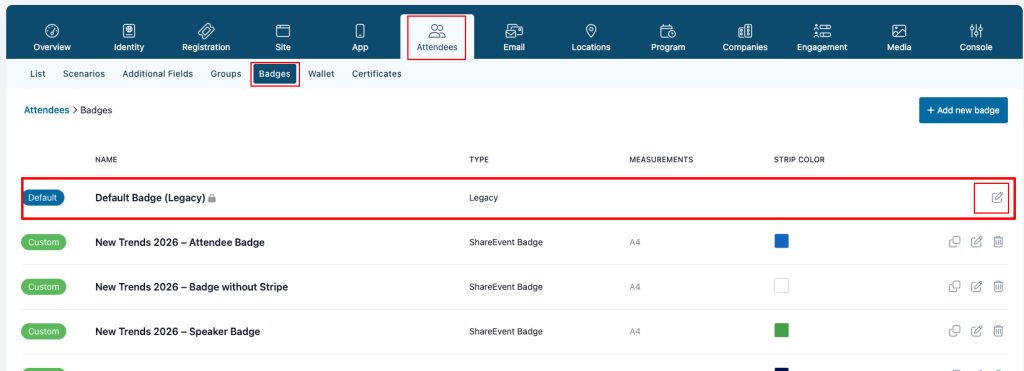The width and height of the screenshot is (1024, 371).
Task: Open the Groups sub-tab
Action: 226,74
